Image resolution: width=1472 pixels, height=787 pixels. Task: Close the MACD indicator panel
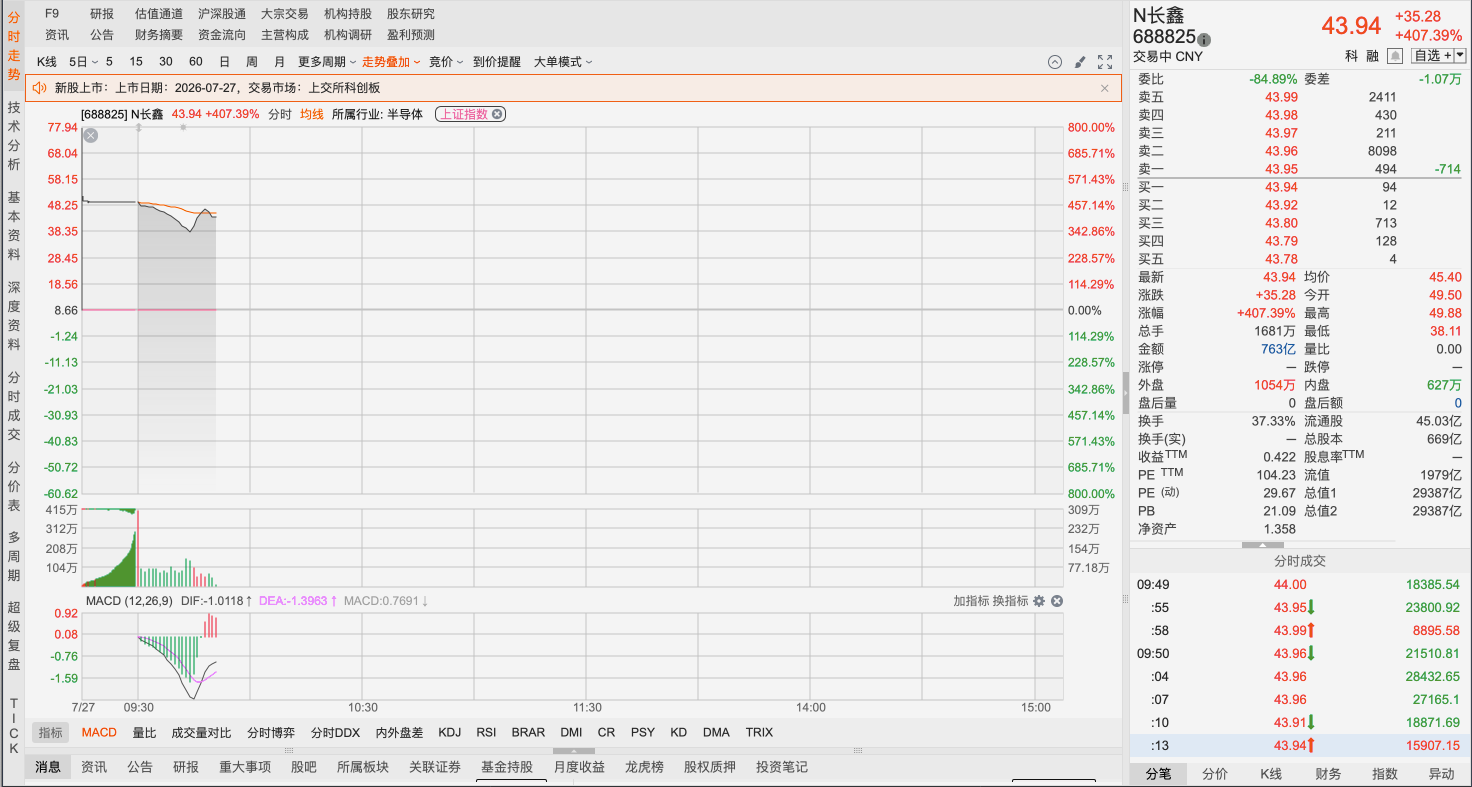pos(1057,601)
